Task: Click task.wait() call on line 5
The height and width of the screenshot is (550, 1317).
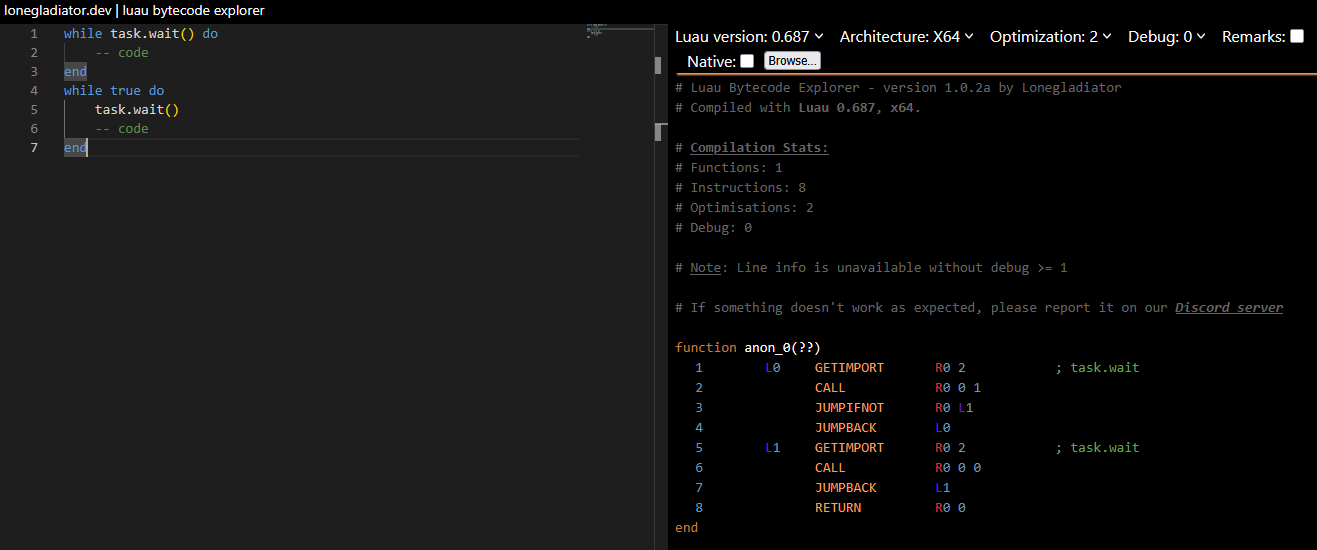Action: [137, 109]
